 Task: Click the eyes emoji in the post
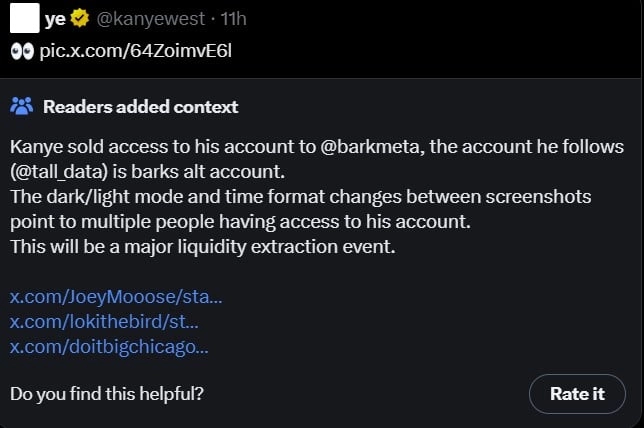point(22,52)
